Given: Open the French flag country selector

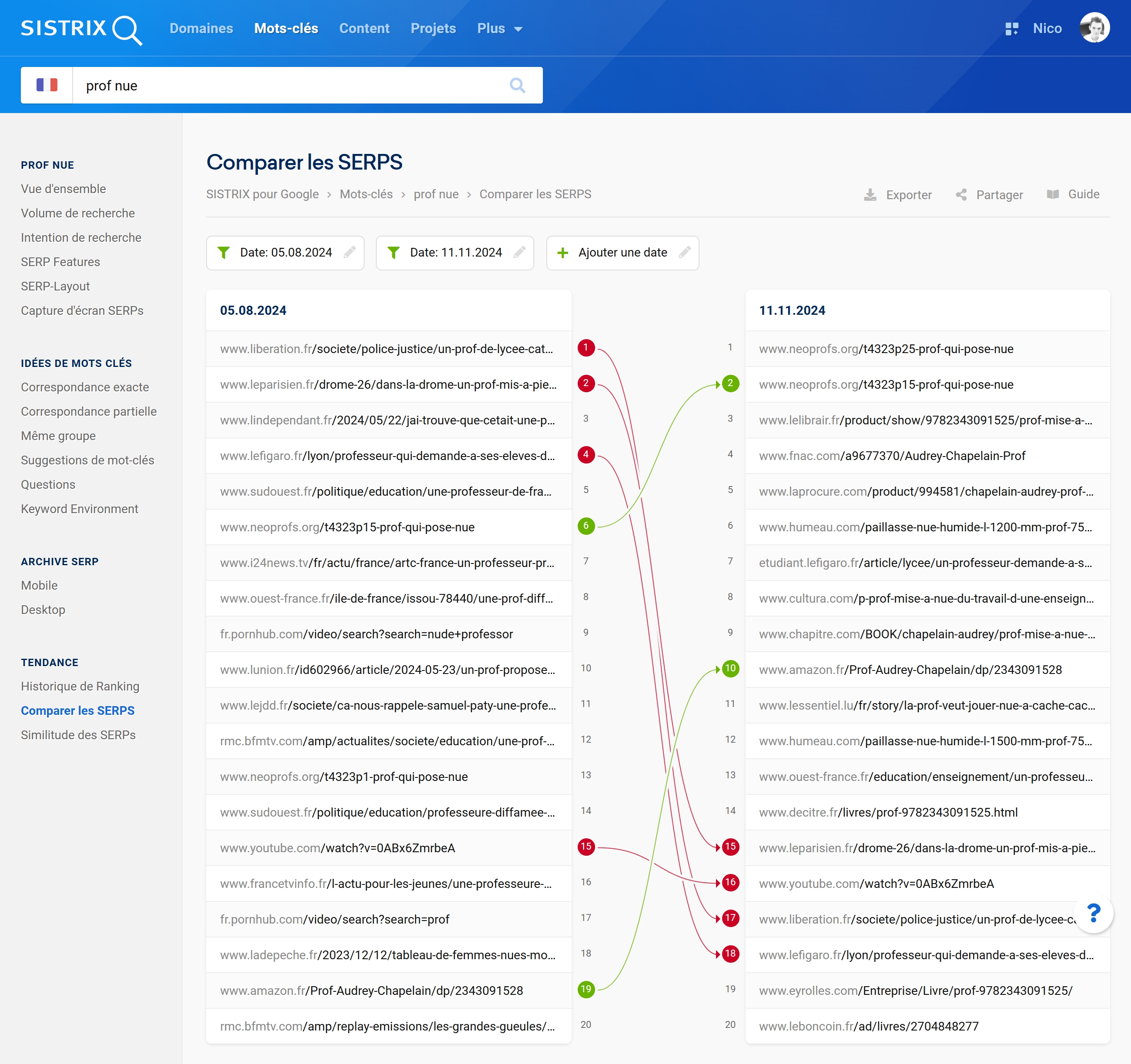Looking at the screenshot, I should tap(47, 85).
